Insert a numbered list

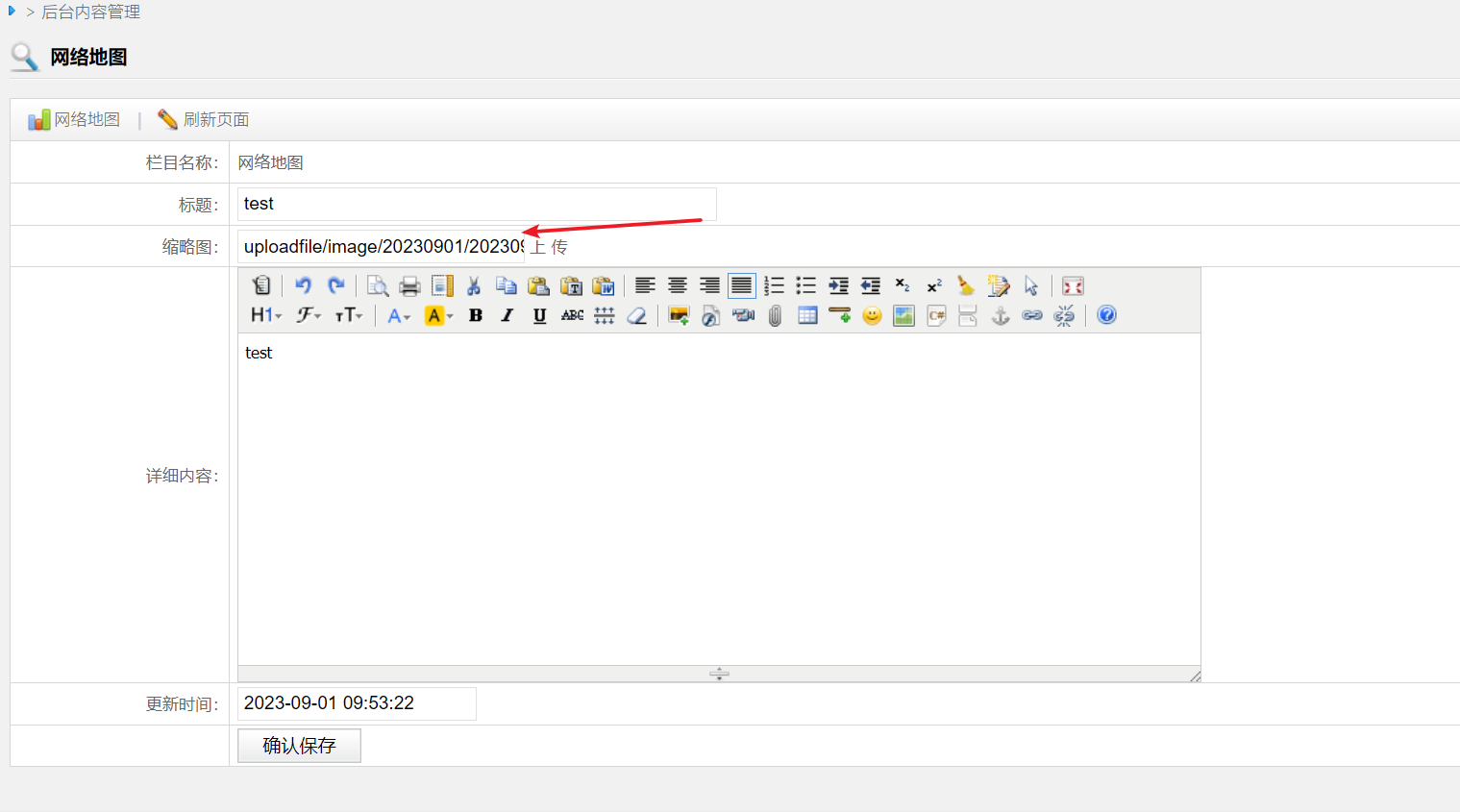(x=774, y=285)
